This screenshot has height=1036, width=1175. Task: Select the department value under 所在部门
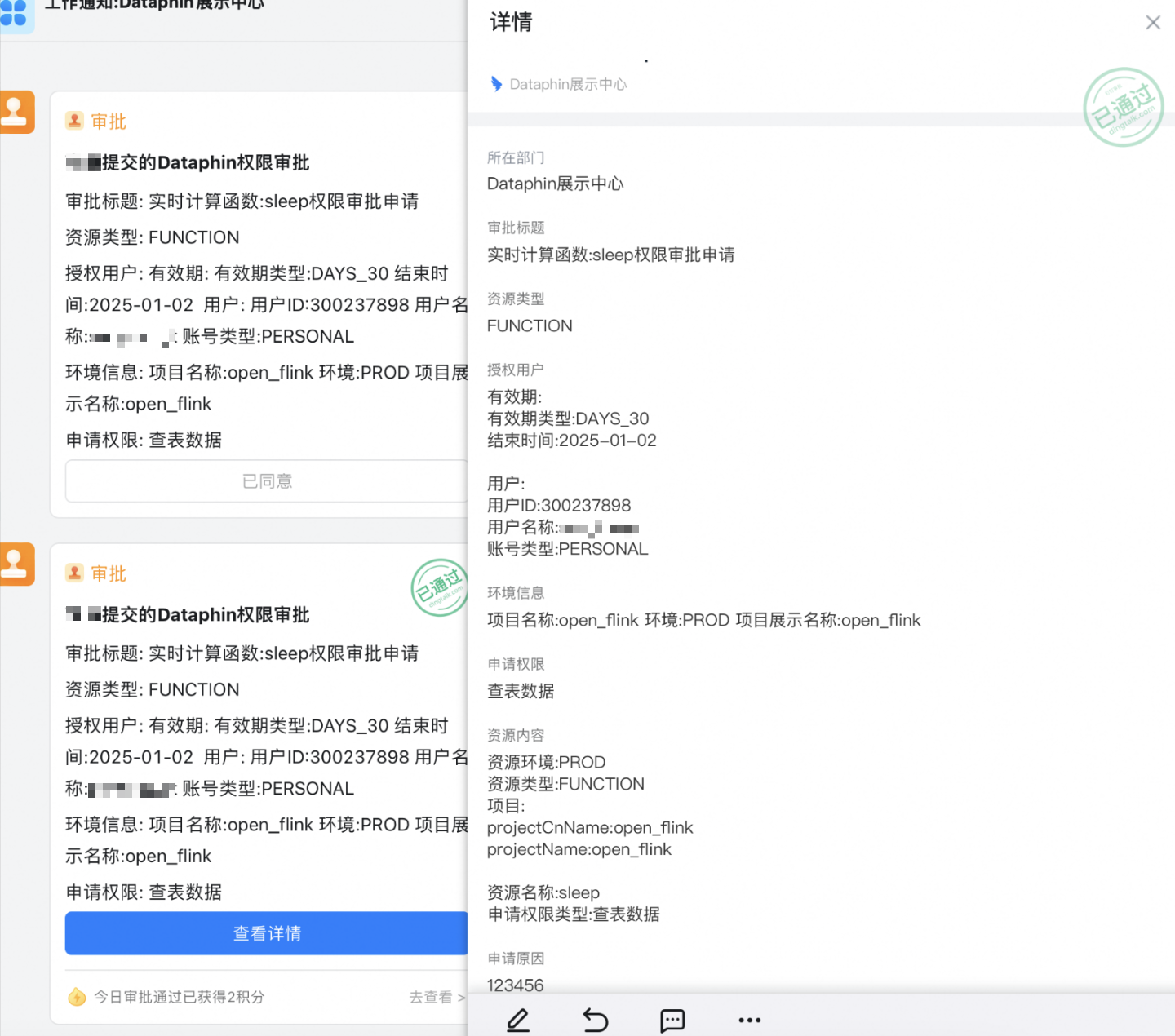(556, 184)
